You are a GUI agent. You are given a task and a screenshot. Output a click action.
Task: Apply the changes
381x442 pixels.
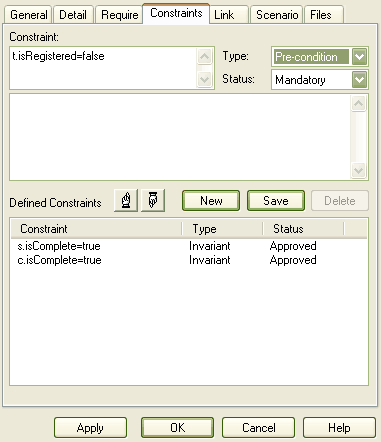[x=90, y=428]
